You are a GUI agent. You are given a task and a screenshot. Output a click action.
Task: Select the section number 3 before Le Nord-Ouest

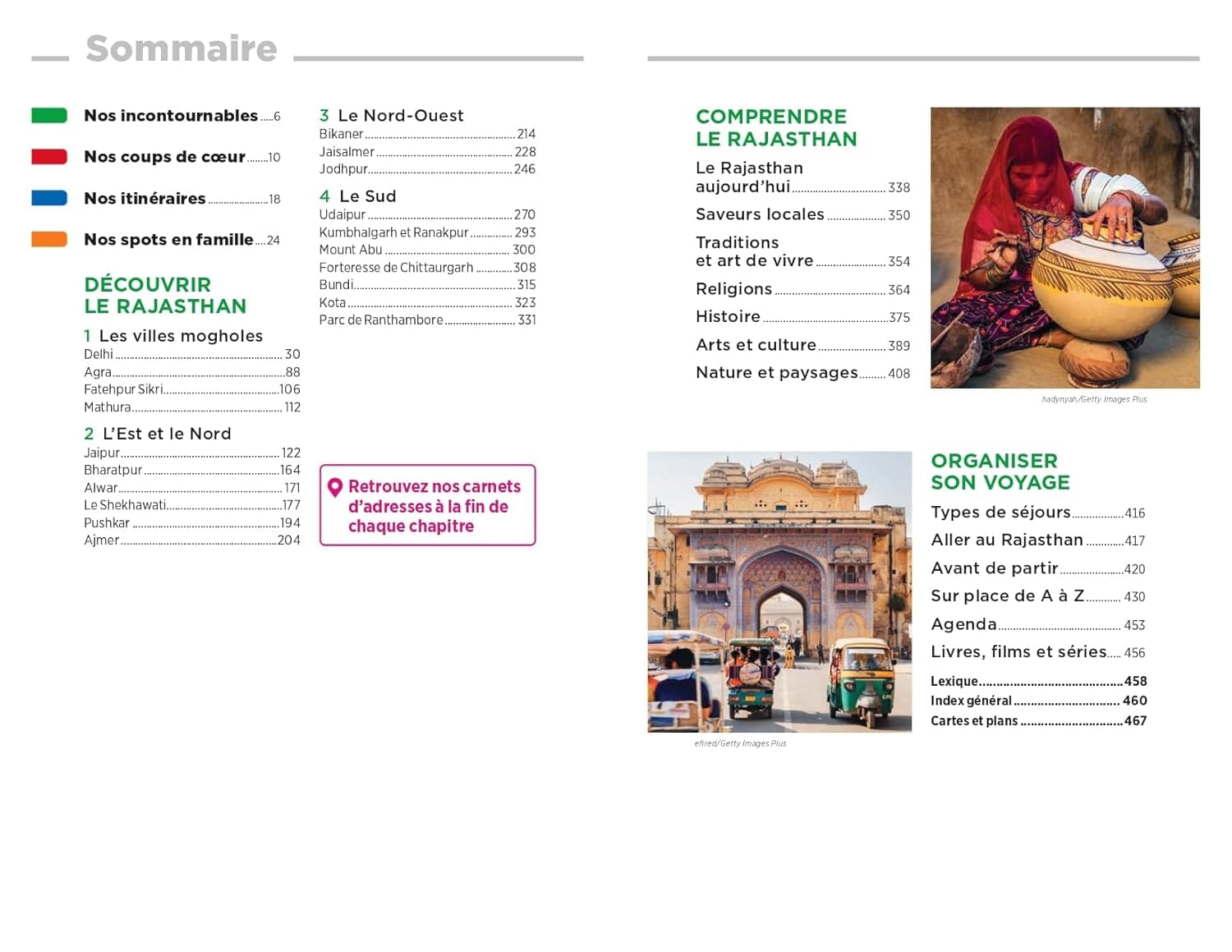(324, 116)
